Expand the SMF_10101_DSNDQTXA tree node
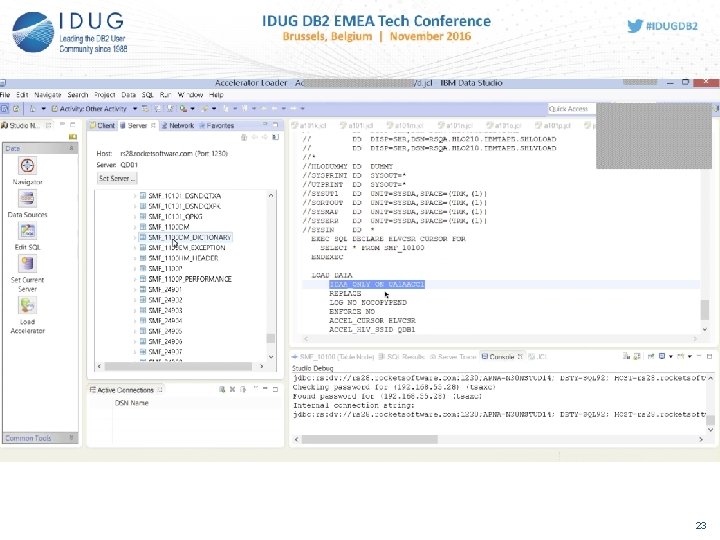Screen dimensions: 720x540 coord(135,196)
